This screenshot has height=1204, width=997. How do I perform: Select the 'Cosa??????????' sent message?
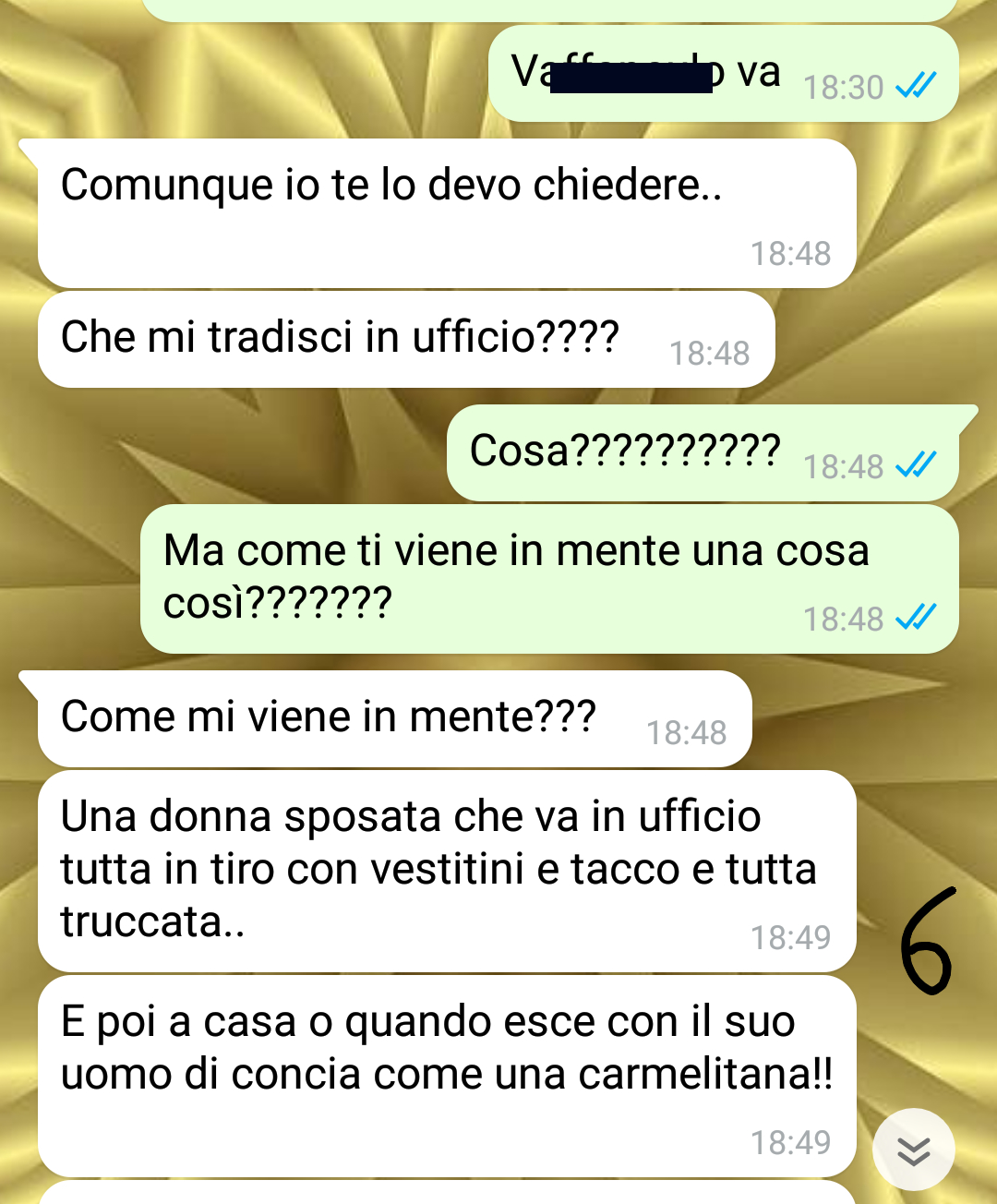(703, 453)
